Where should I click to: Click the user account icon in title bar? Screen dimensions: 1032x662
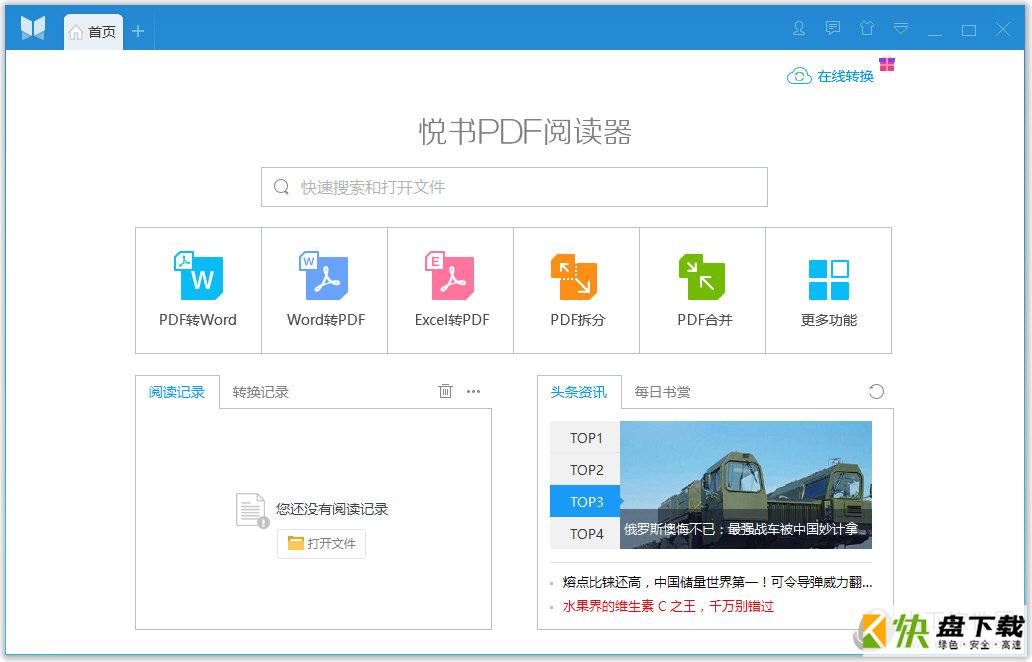799,29
